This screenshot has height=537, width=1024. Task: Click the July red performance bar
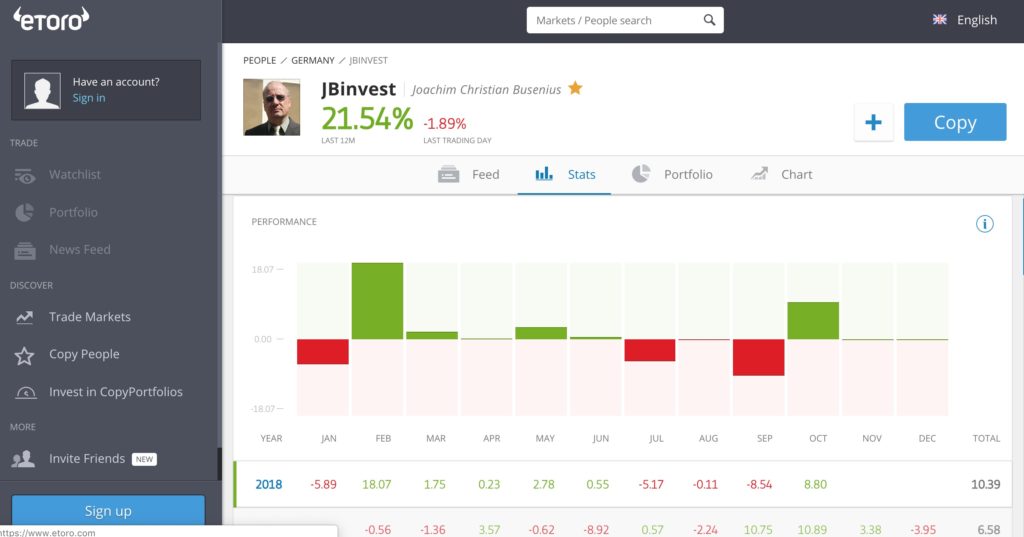pyautogui.click(x=650, y=350)
